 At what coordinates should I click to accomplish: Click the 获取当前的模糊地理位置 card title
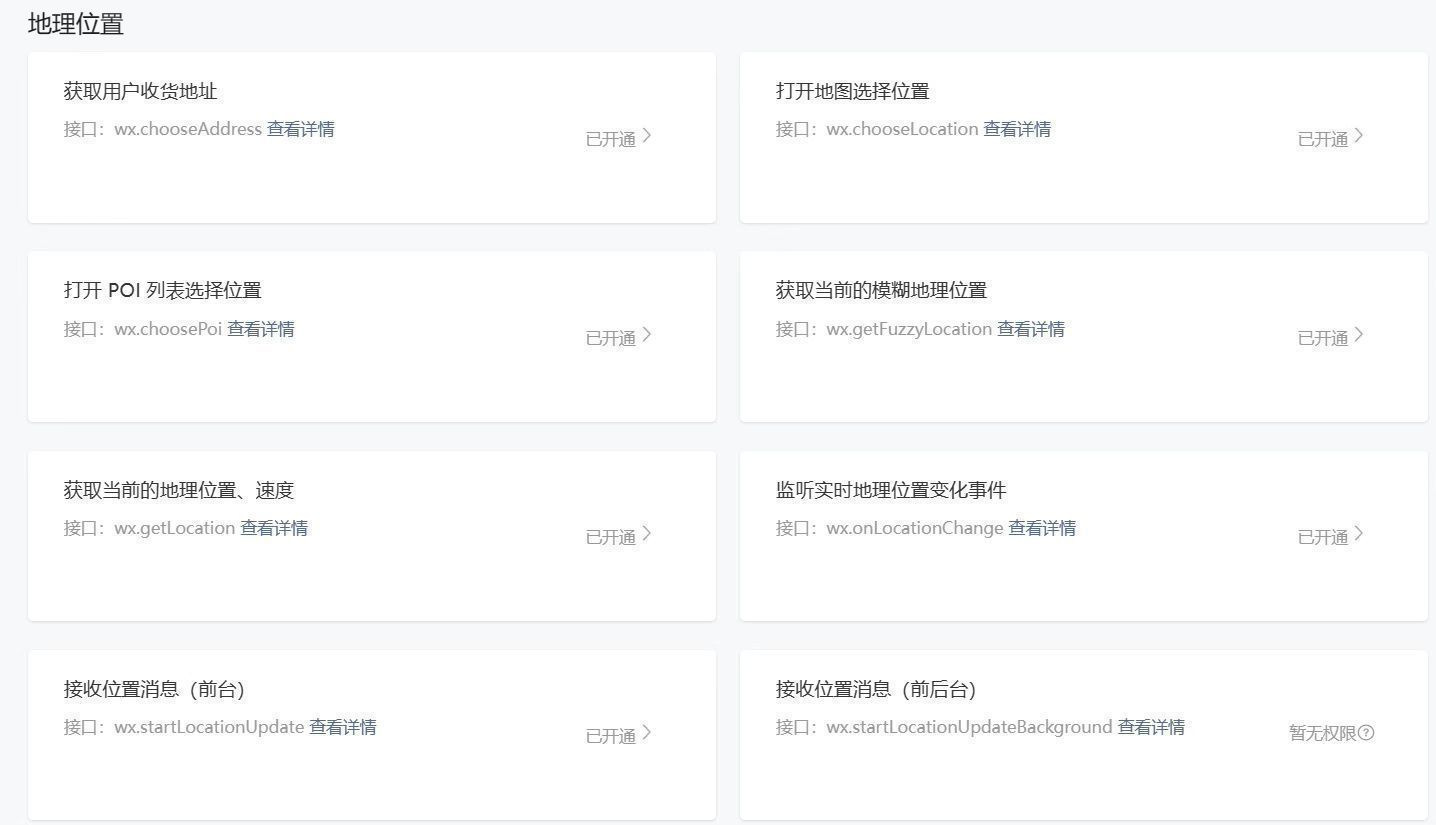click(881, 291)
